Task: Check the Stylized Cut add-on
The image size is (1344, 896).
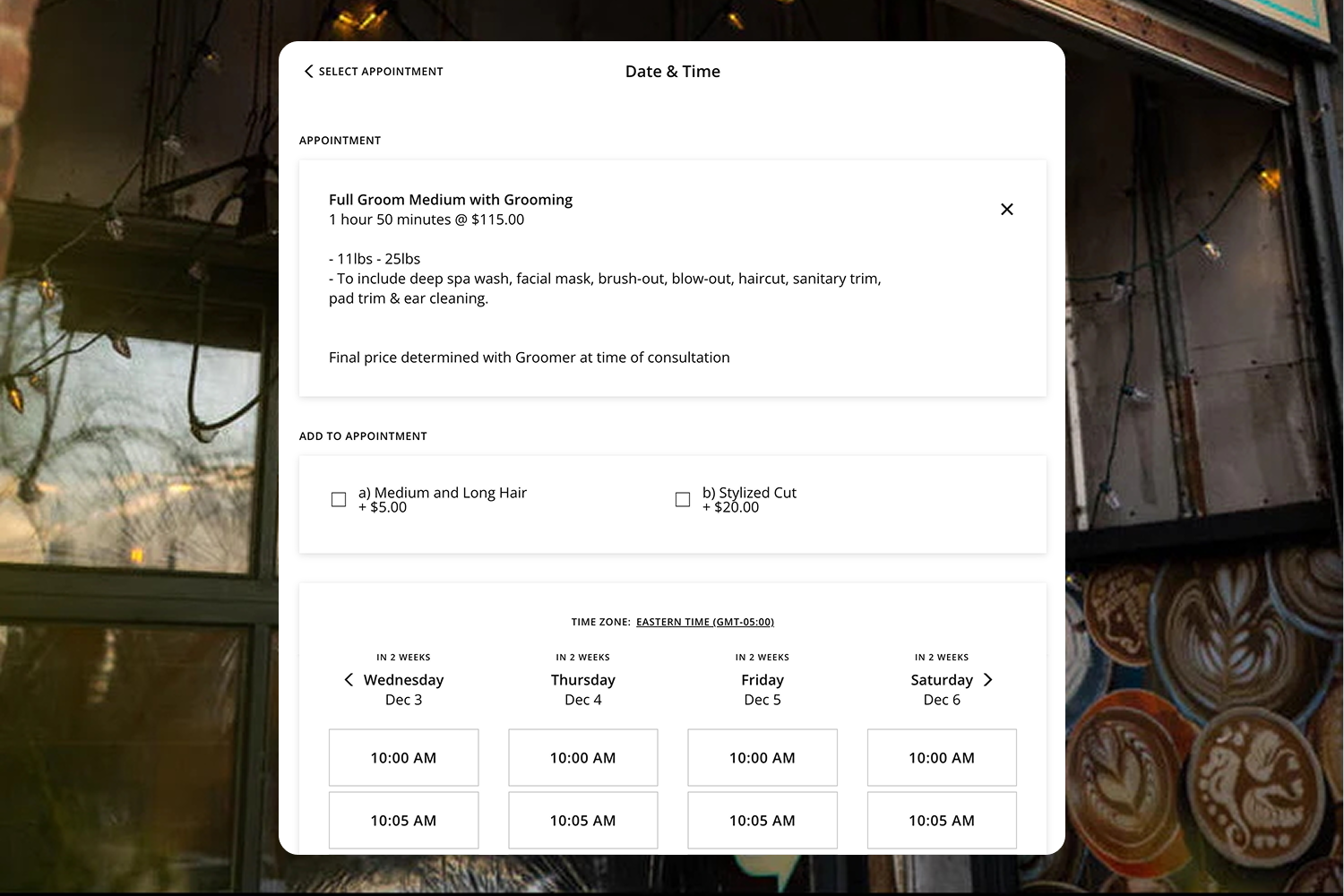Action: tap(683, 499)
